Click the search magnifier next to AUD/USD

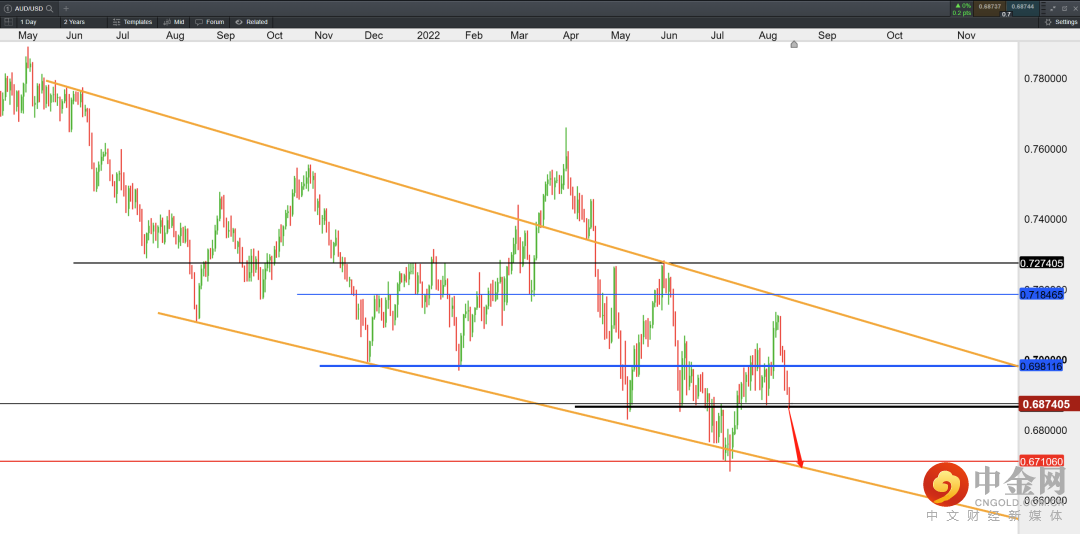pos(49,9)
